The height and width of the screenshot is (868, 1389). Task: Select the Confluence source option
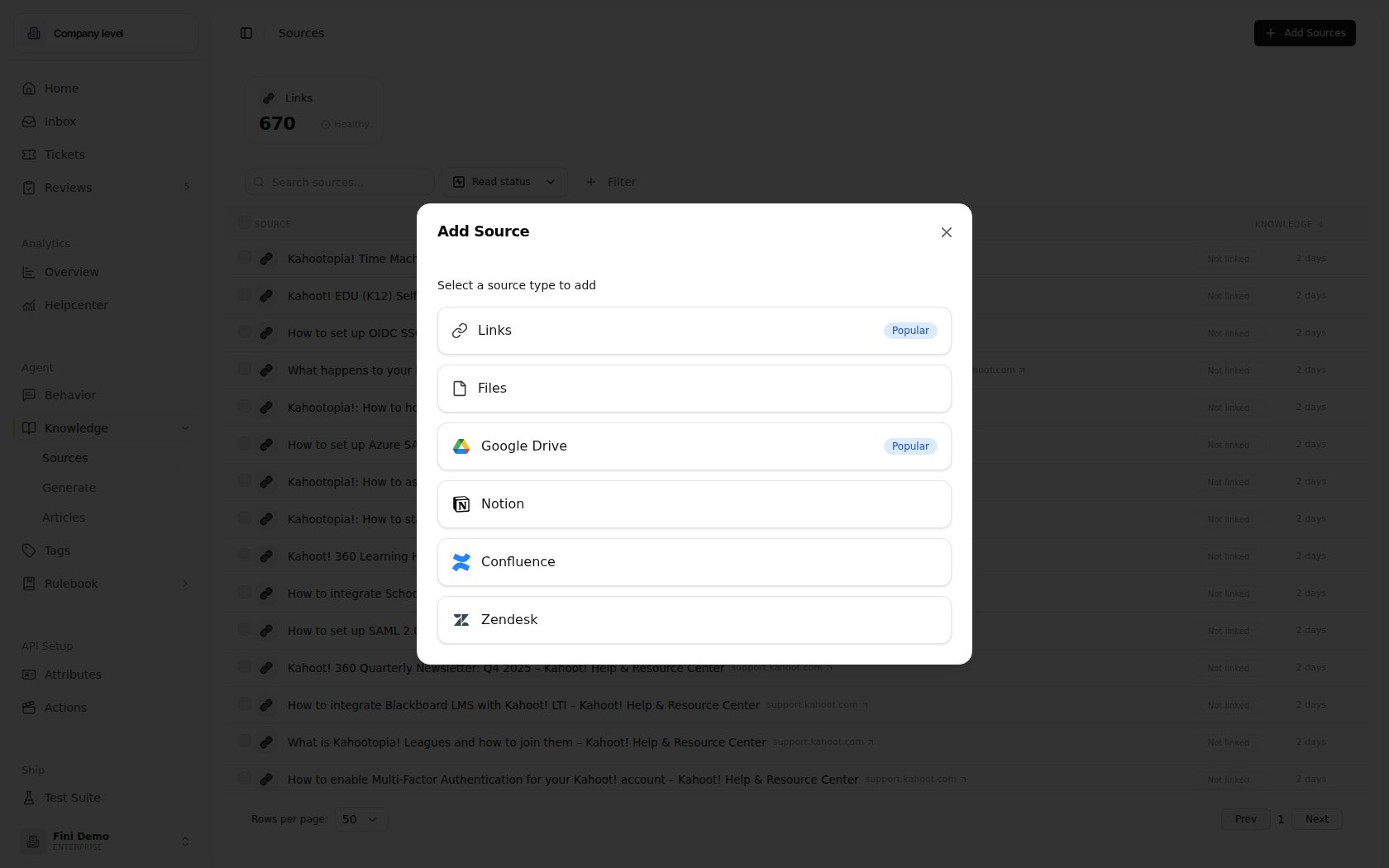click(694, 562)
